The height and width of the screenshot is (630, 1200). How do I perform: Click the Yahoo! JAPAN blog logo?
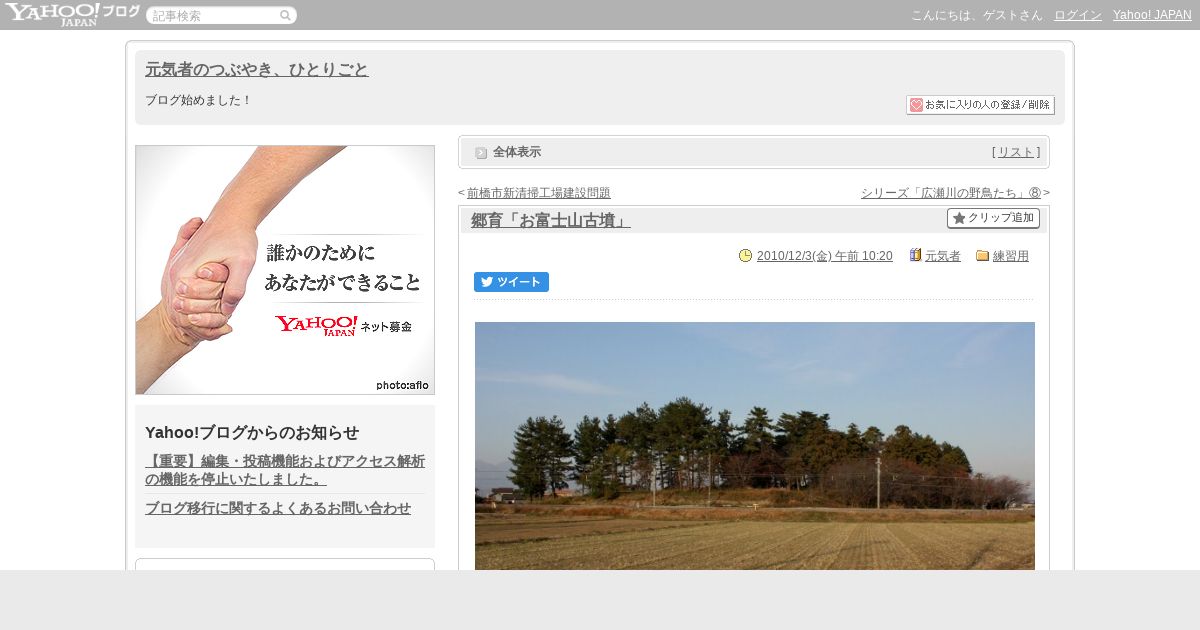tap(72, 14)
